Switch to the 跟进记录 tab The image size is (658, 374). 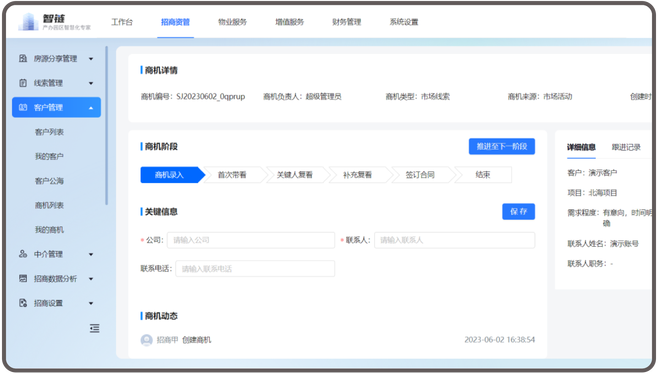[626, 147]
